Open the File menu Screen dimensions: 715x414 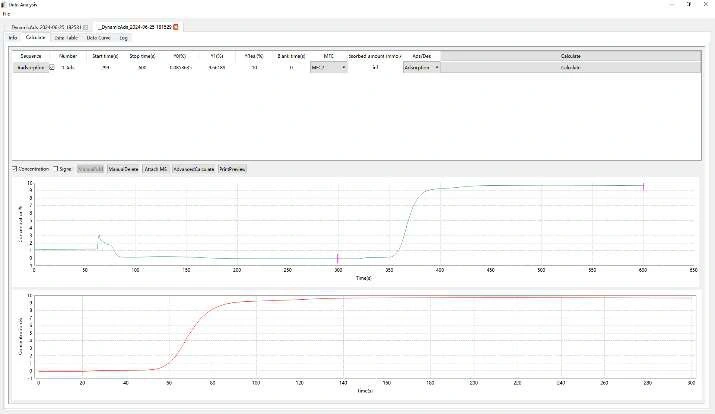point(6,14)
